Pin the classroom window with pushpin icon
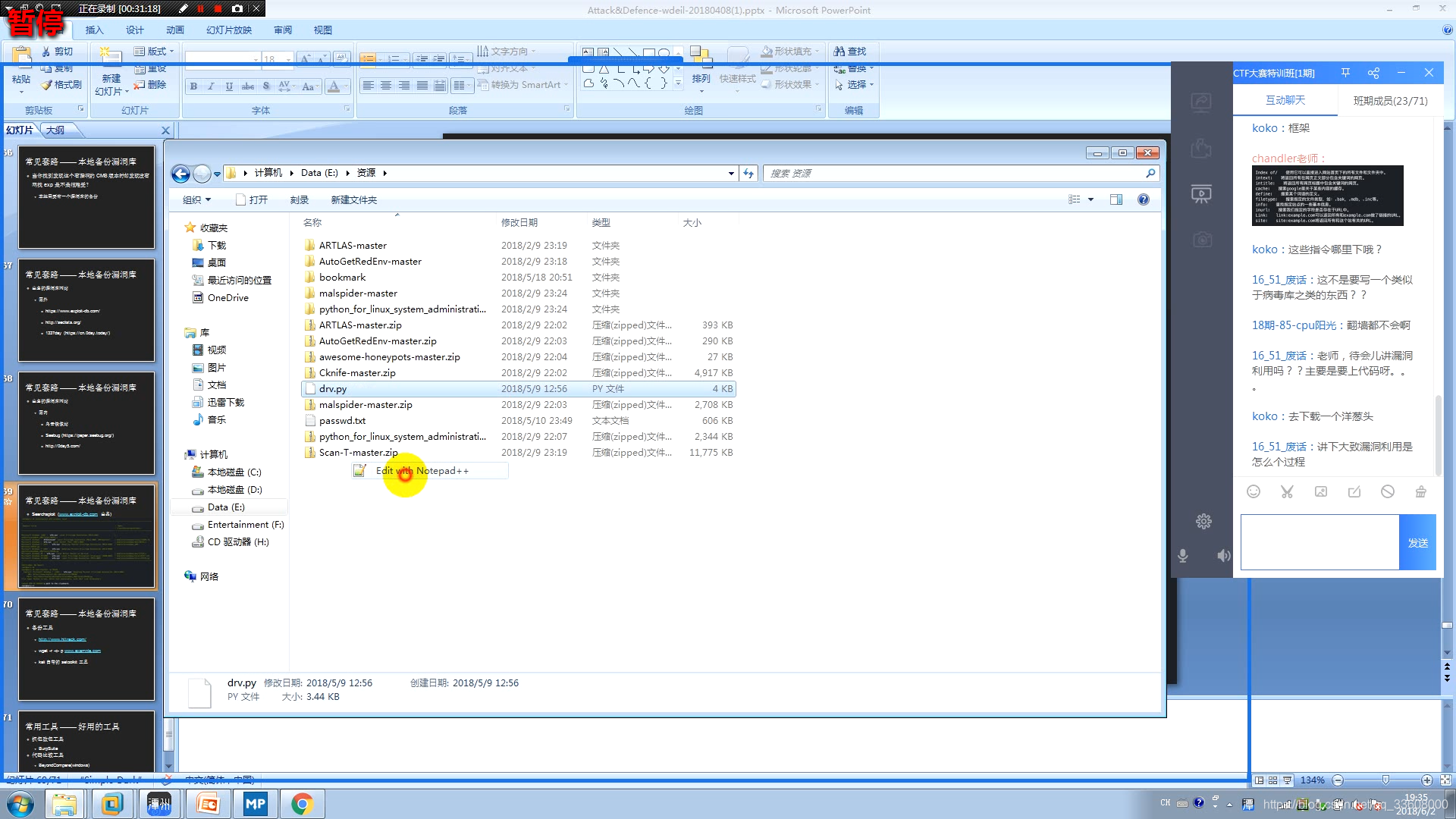Viewport: 1456px width, 819px height. coord(1345,73)
